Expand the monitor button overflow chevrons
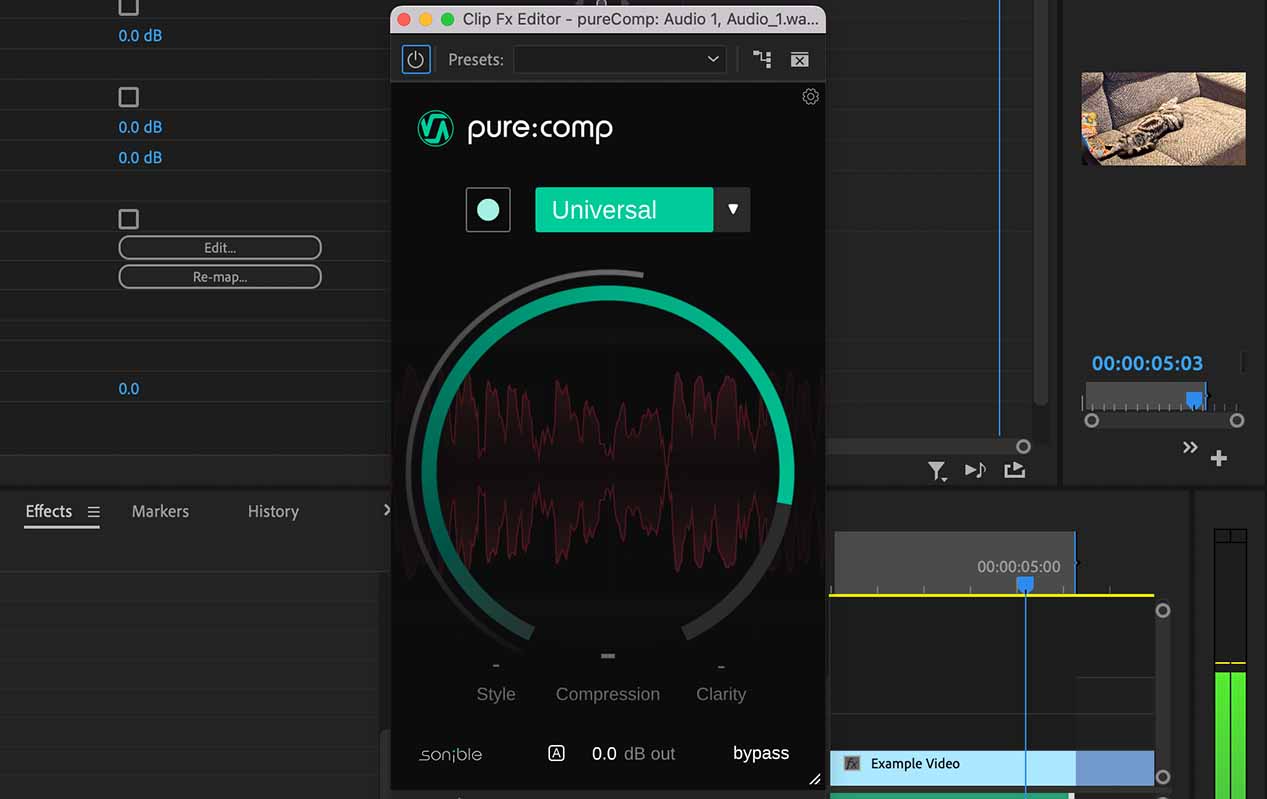 [x=1190, y=447]
